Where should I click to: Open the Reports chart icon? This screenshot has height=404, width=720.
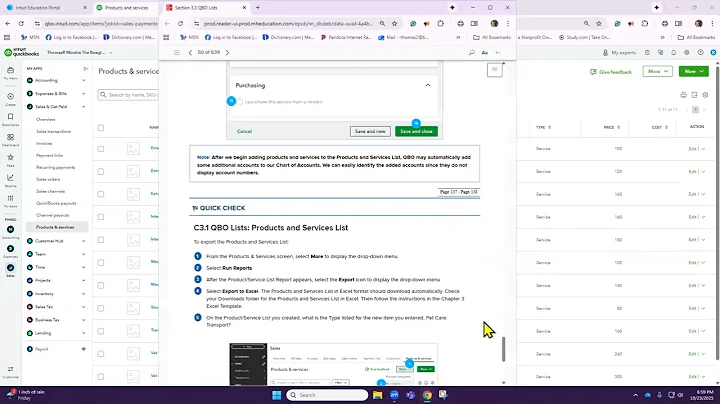click(10, 178)
